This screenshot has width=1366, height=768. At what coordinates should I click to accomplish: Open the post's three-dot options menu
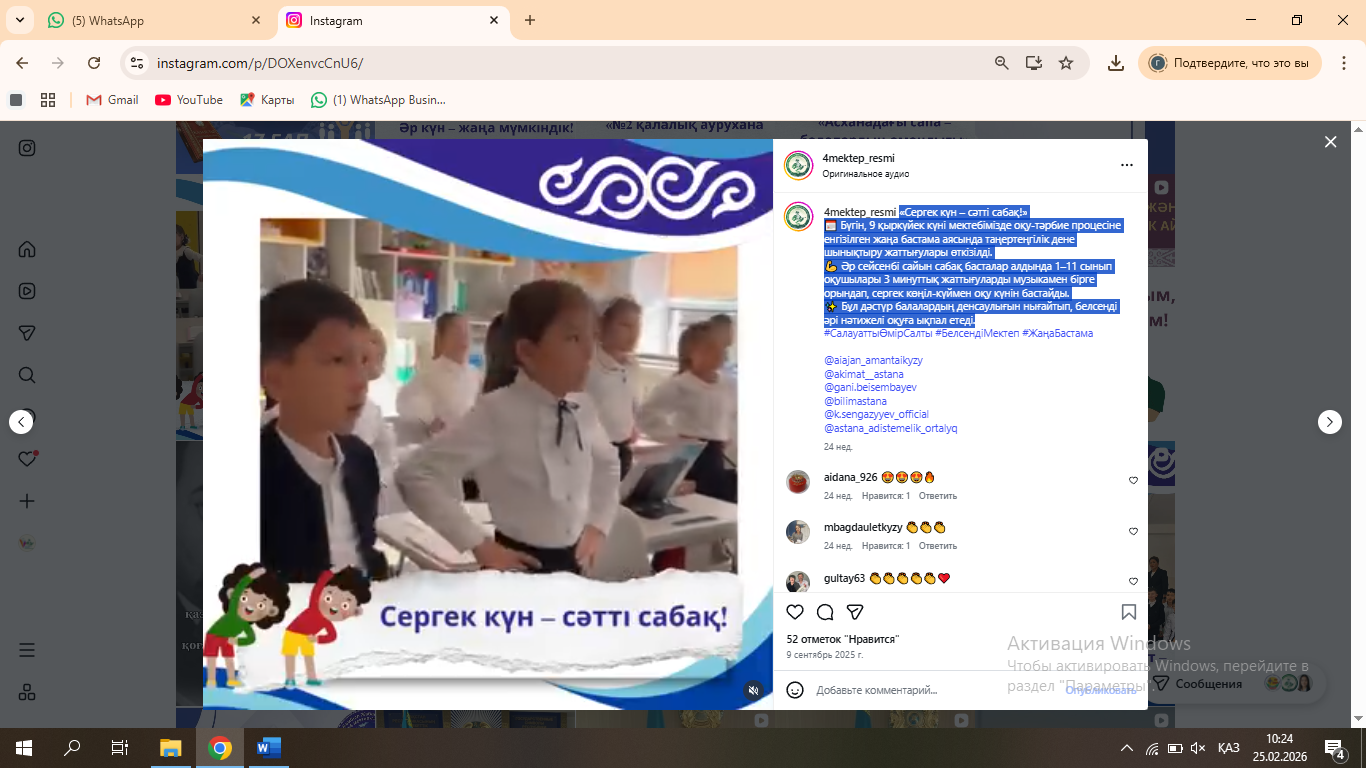click(1127, 165)
